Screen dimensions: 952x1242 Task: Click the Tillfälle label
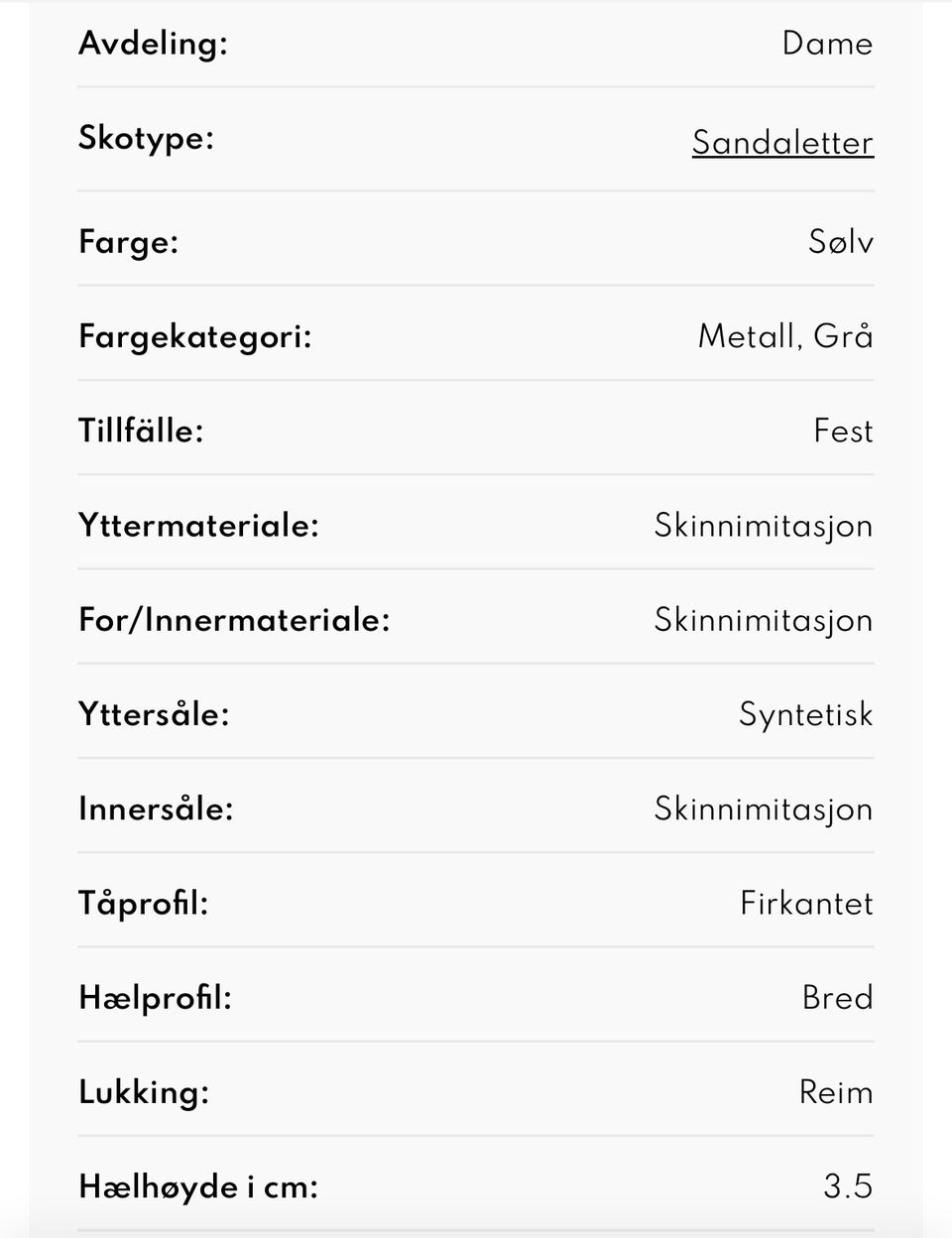tap(141, 431)
